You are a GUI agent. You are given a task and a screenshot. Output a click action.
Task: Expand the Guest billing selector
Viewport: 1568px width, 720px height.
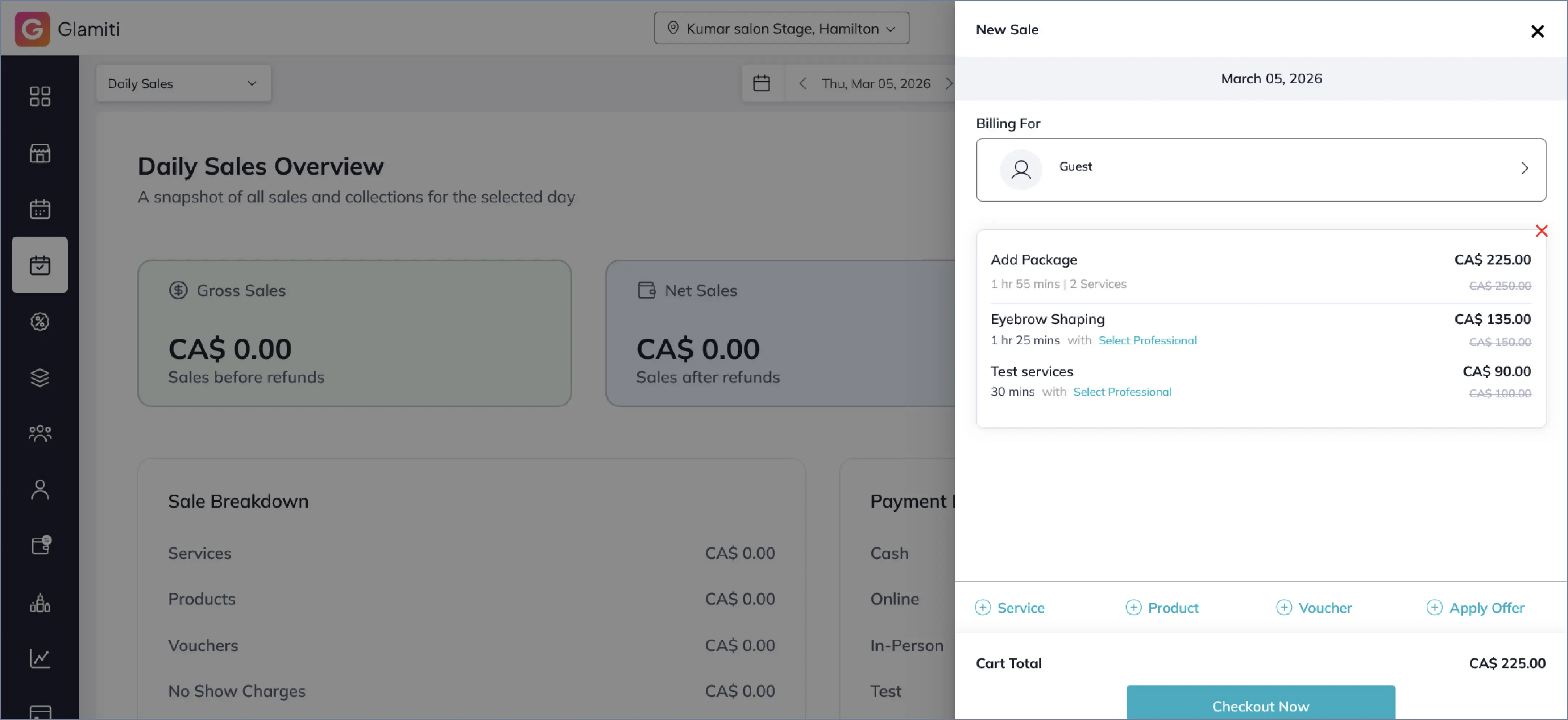tap(1260, 169)
